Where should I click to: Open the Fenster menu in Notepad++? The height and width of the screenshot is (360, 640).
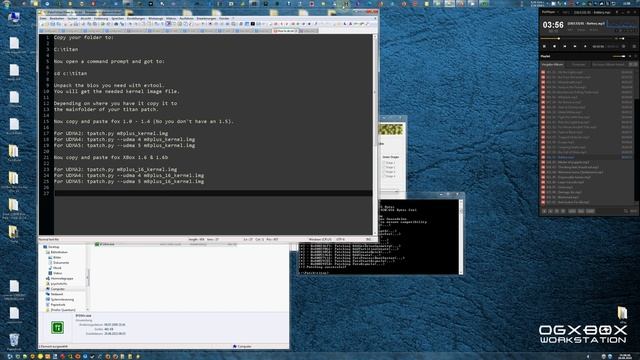pos(224,18)
